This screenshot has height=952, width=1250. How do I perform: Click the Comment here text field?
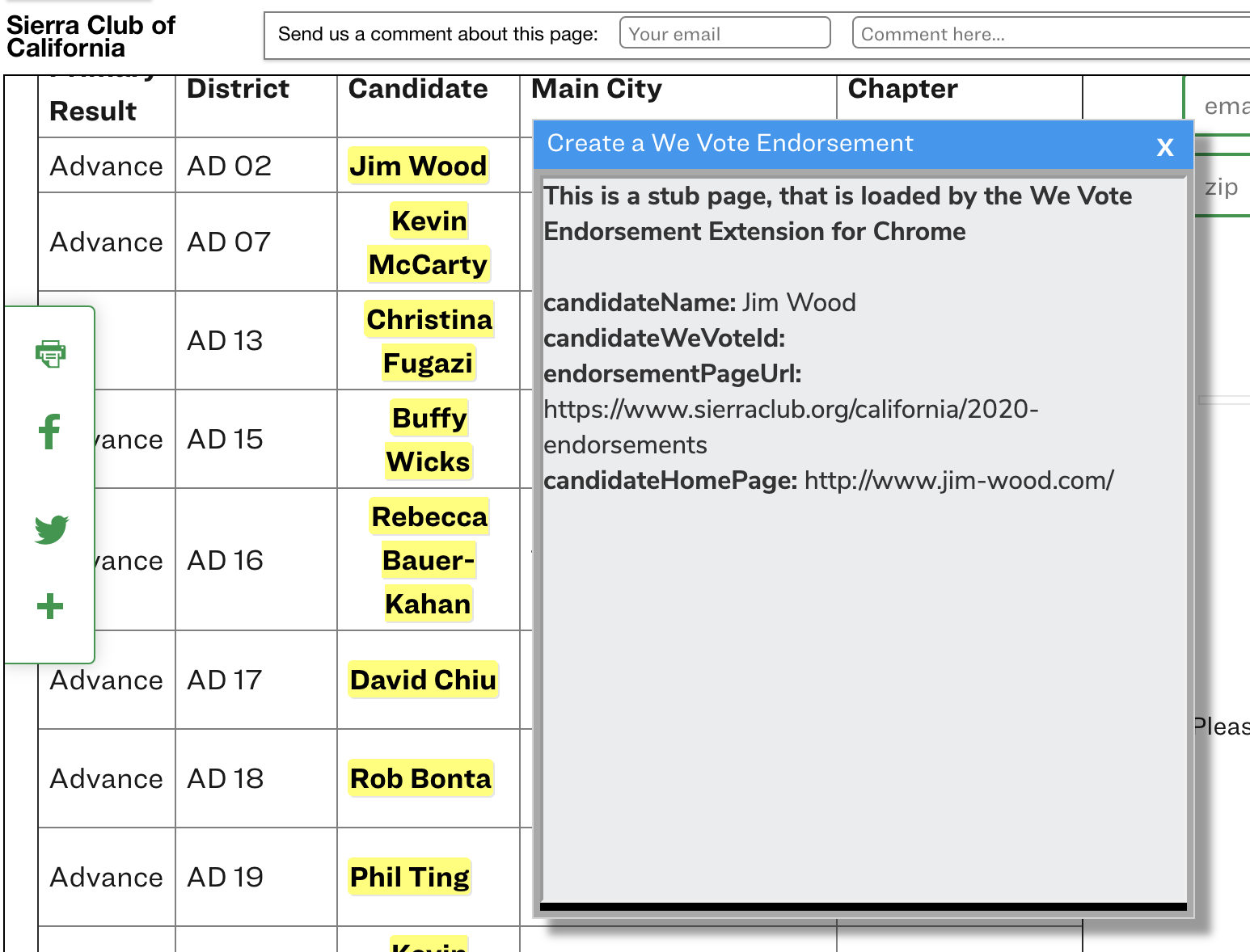click(1047, 32)
